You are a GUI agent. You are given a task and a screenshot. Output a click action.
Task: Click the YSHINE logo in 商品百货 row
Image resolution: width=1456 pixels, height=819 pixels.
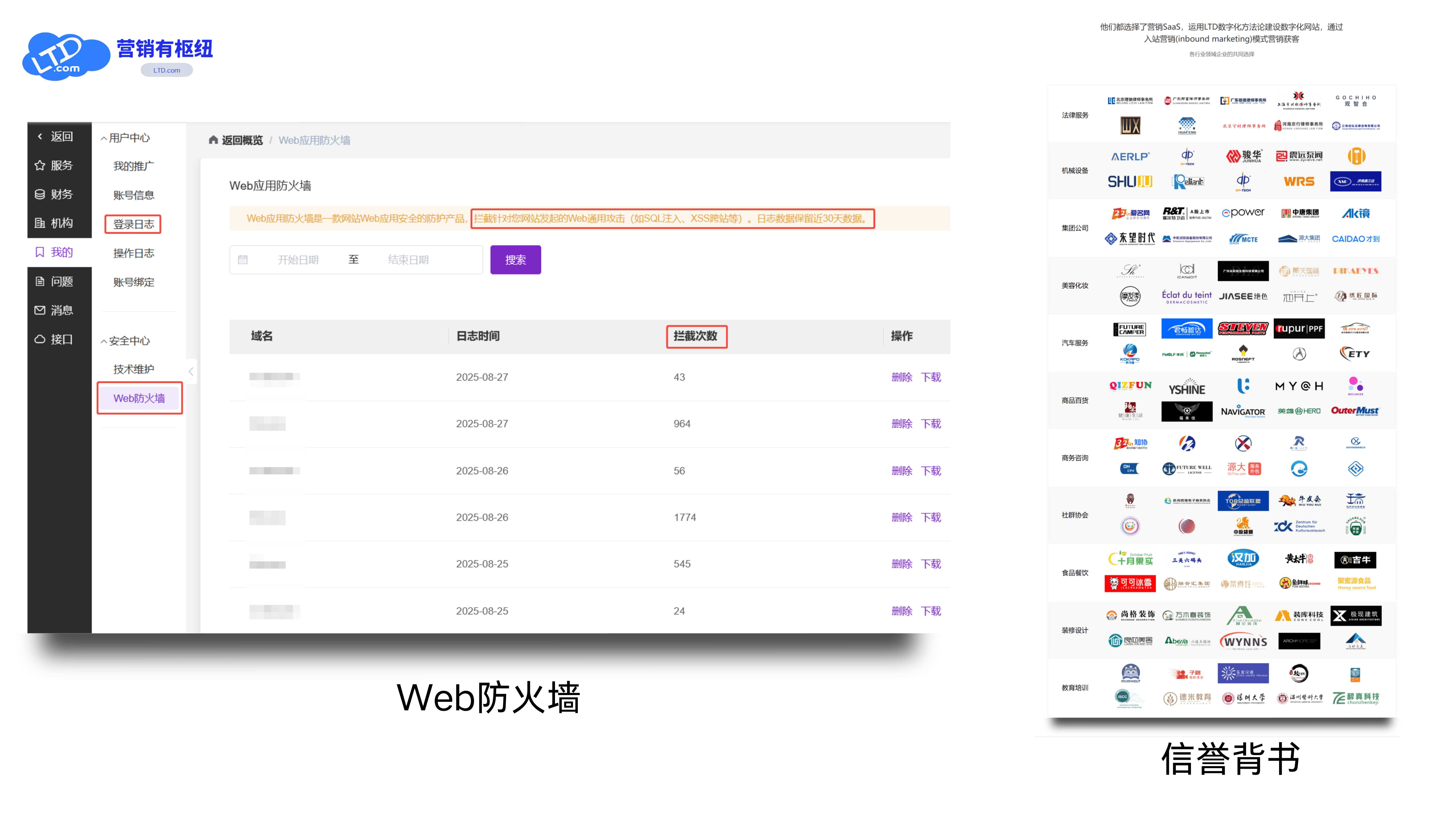click(x=1186, y=387)
